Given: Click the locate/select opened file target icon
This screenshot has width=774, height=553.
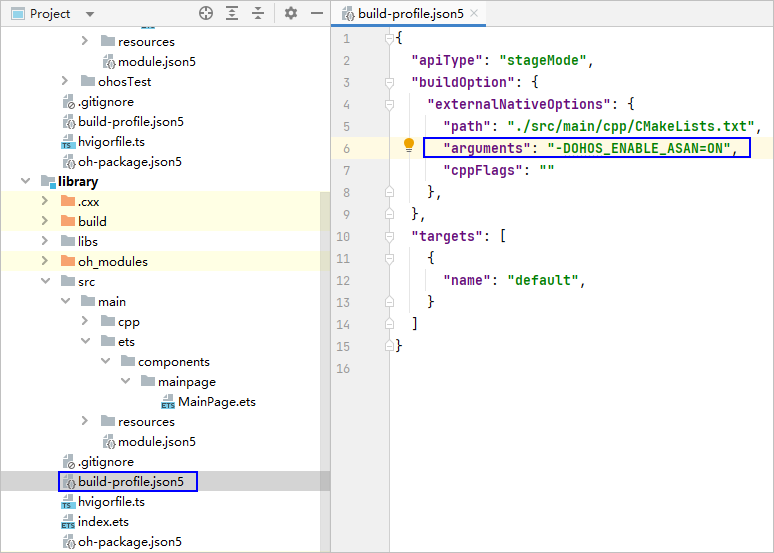Looking at the screenshot, I should click(206, 13).
